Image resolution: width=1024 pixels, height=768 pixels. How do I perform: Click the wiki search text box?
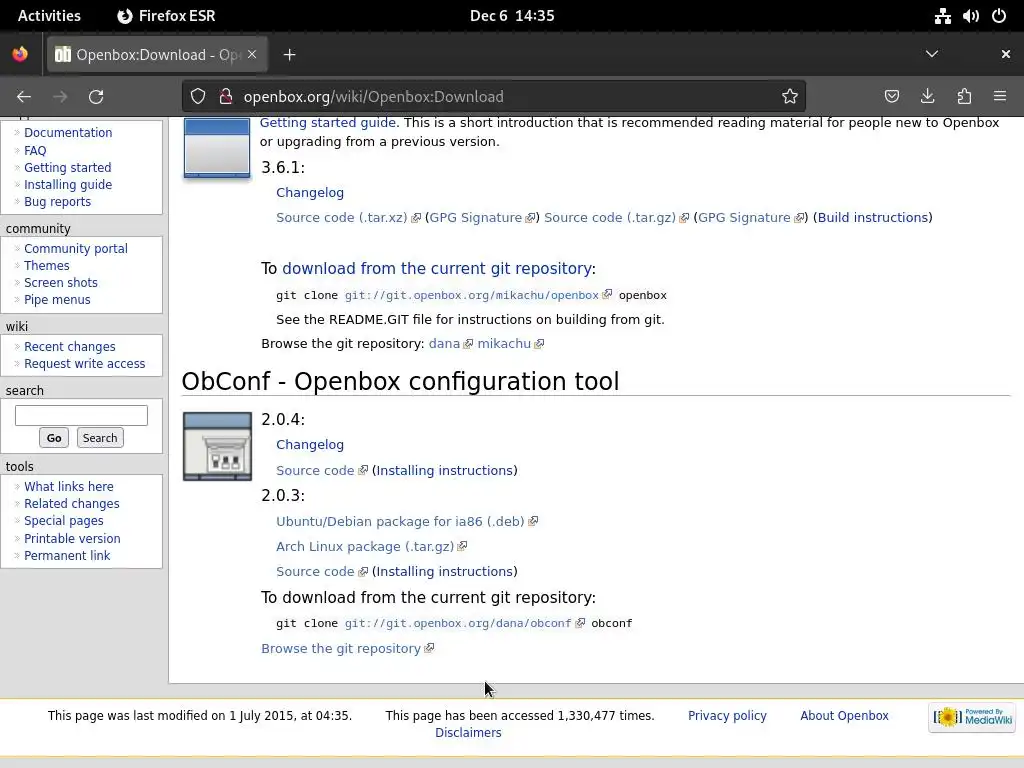tap(82, 415)
